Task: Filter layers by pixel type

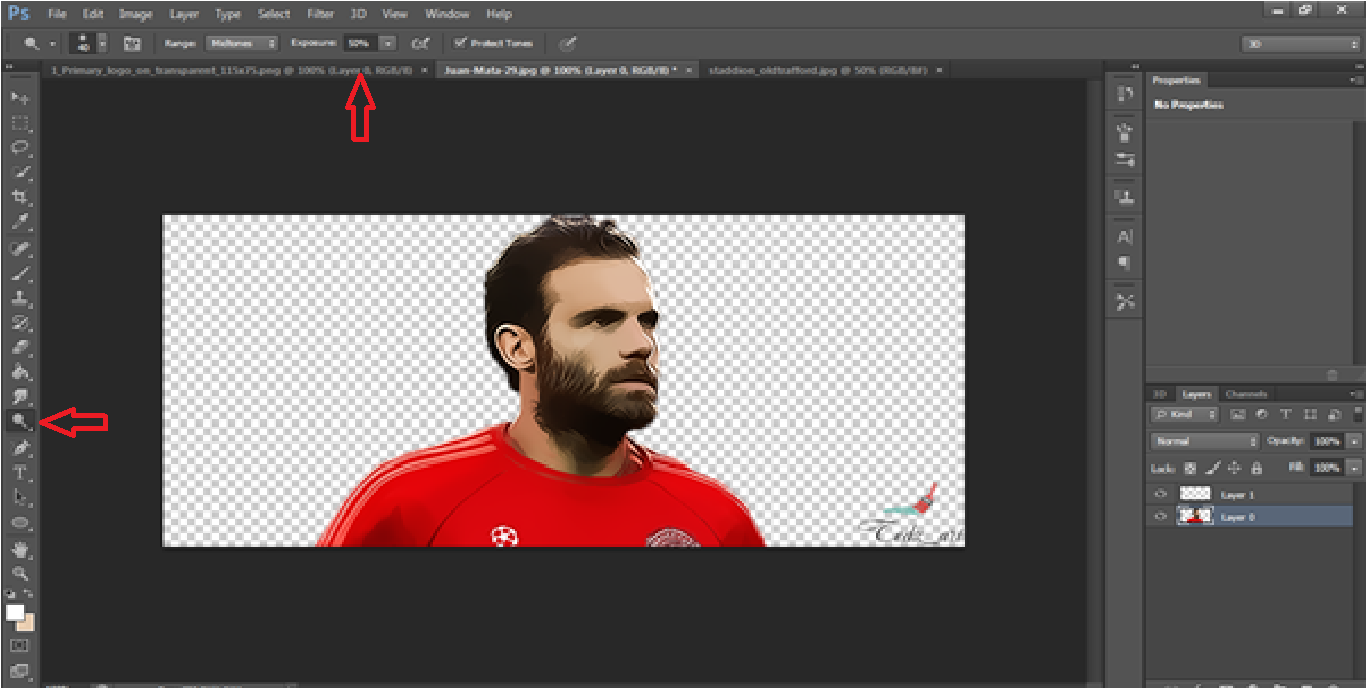Action: [x=1237, y=414]
